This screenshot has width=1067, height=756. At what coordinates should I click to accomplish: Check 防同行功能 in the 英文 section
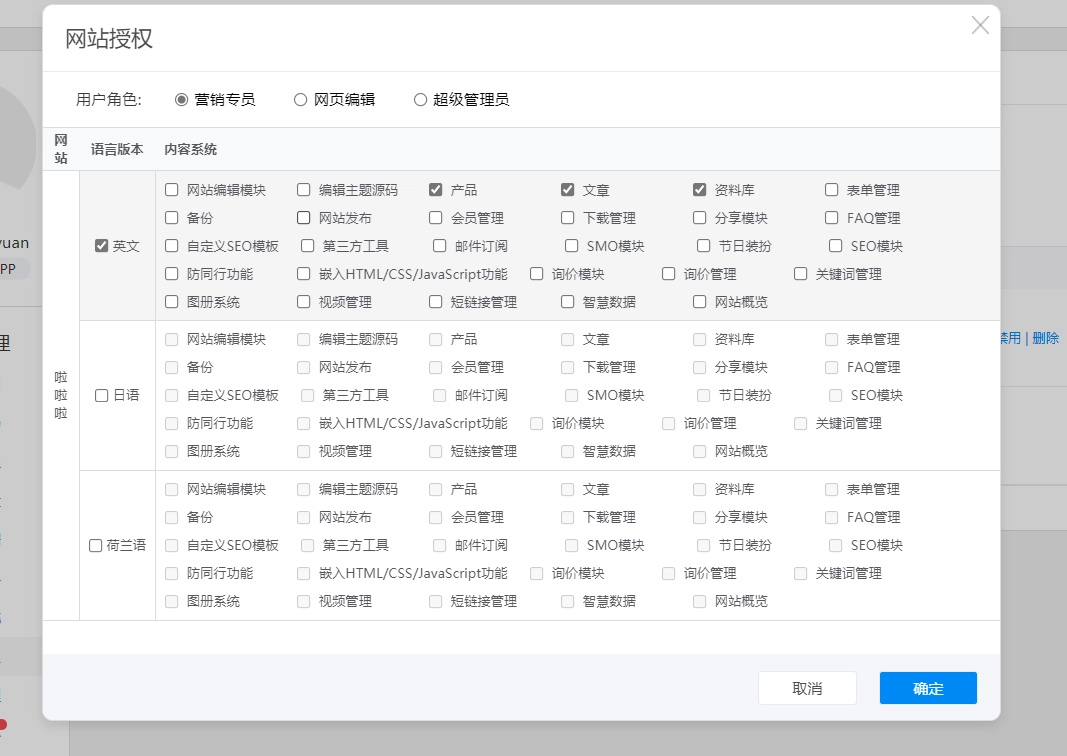171,274
